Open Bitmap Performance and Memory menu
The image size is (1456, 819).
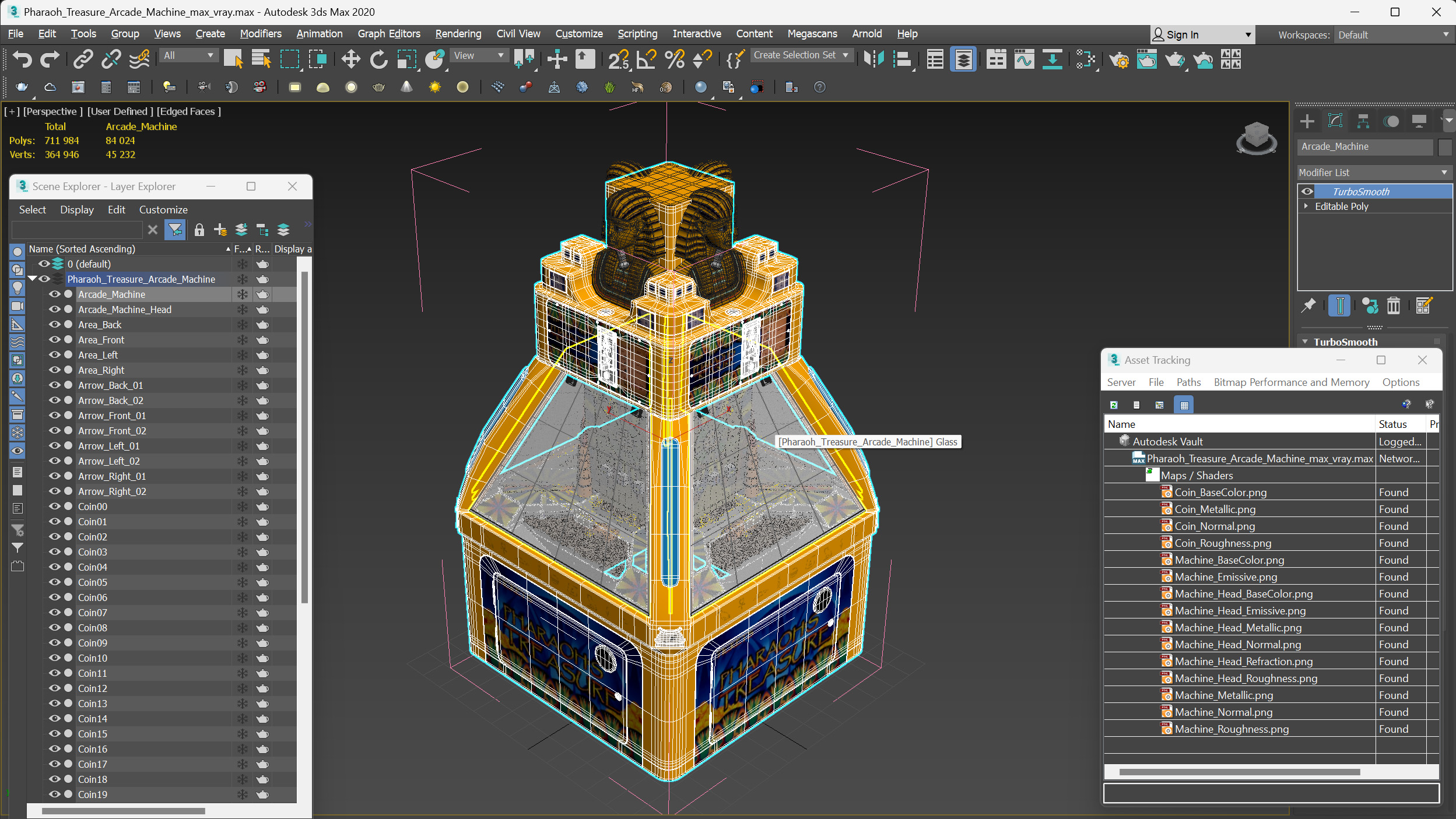click(x=1291, y=382)
